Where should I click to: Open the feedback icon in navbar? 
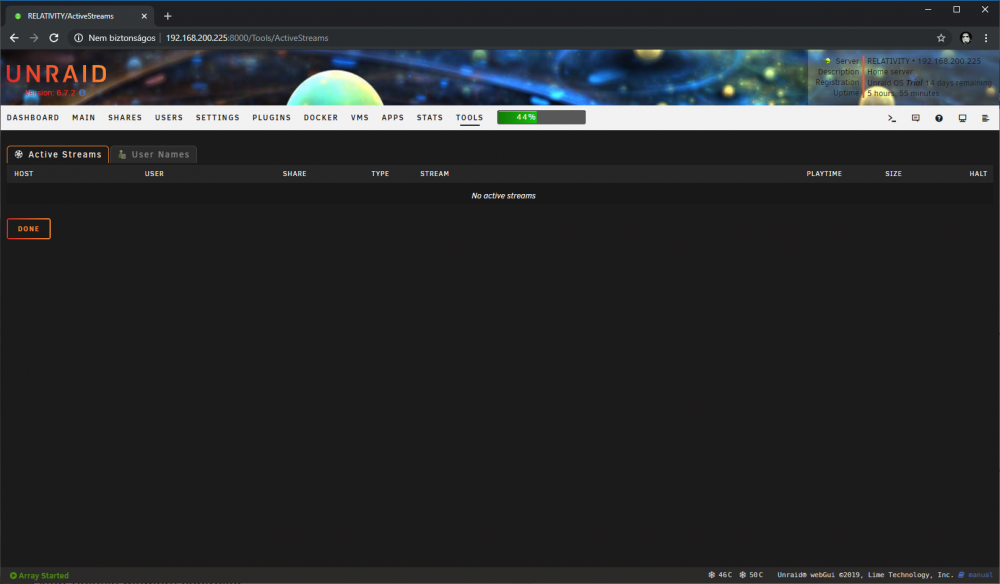(915, 118)
